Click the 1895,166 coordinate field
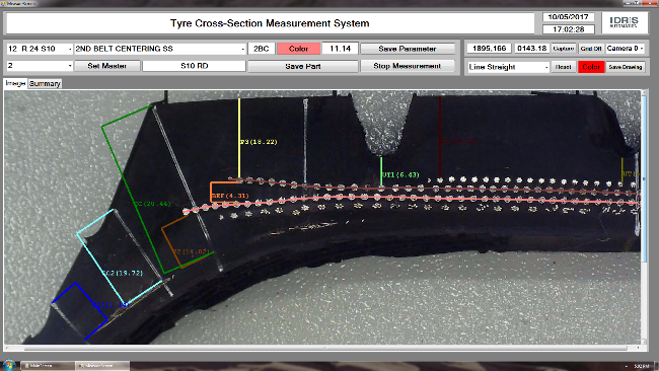The image size is (659, 371). (489, 48)
